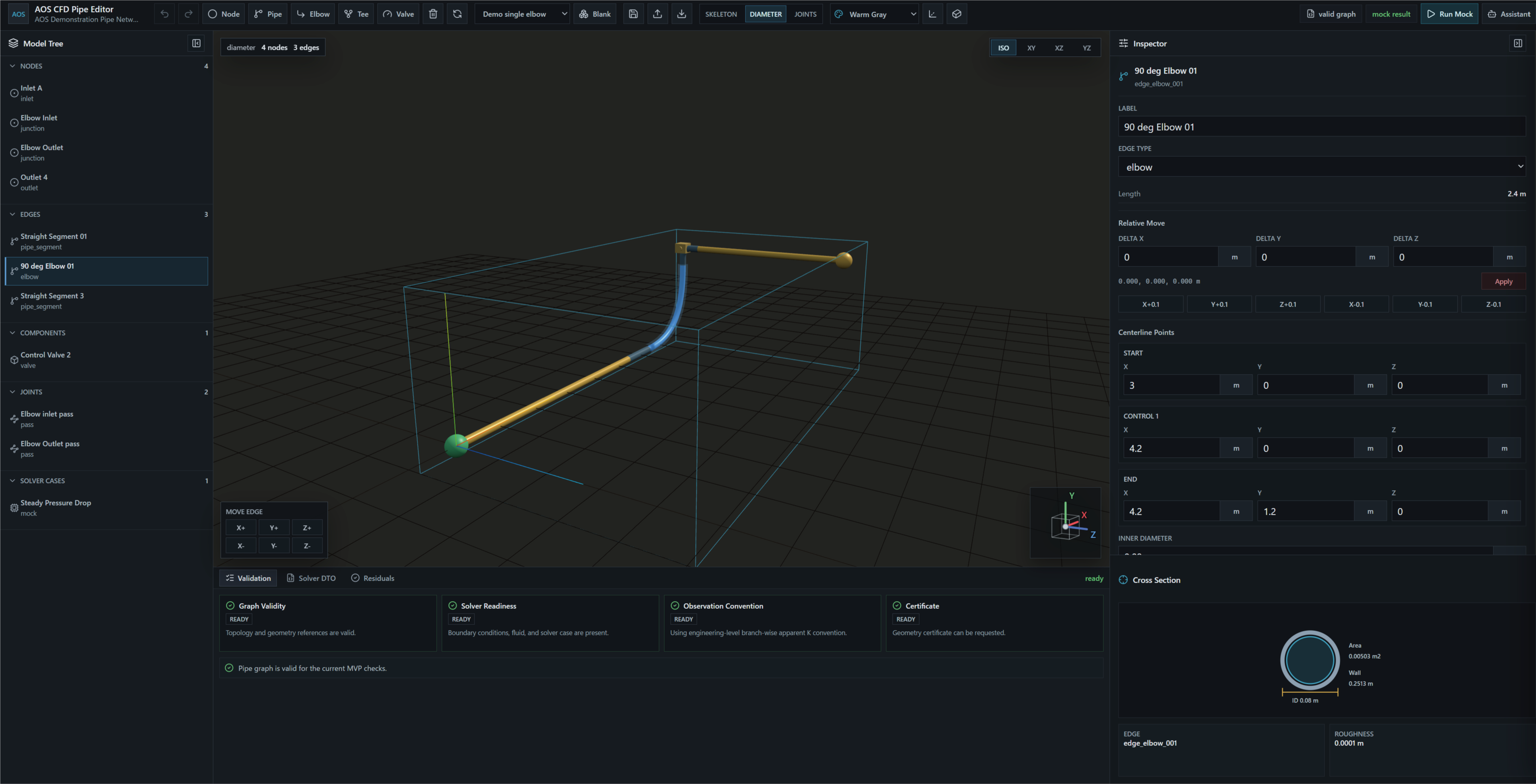This screenshot has height=784, width=1536.
Task: Switch viewport to ISO view
Action: click(1004, 48)
